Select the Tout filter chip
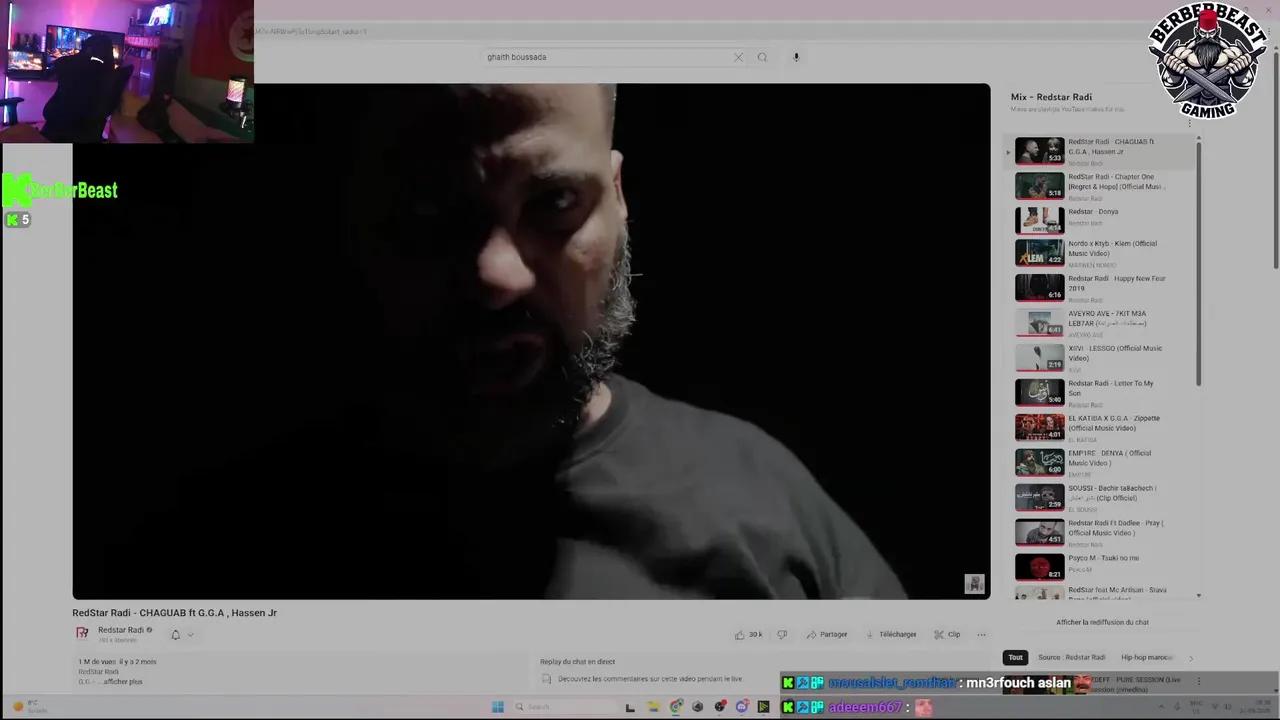The image size is (1280, 720). coord(1015,657)
